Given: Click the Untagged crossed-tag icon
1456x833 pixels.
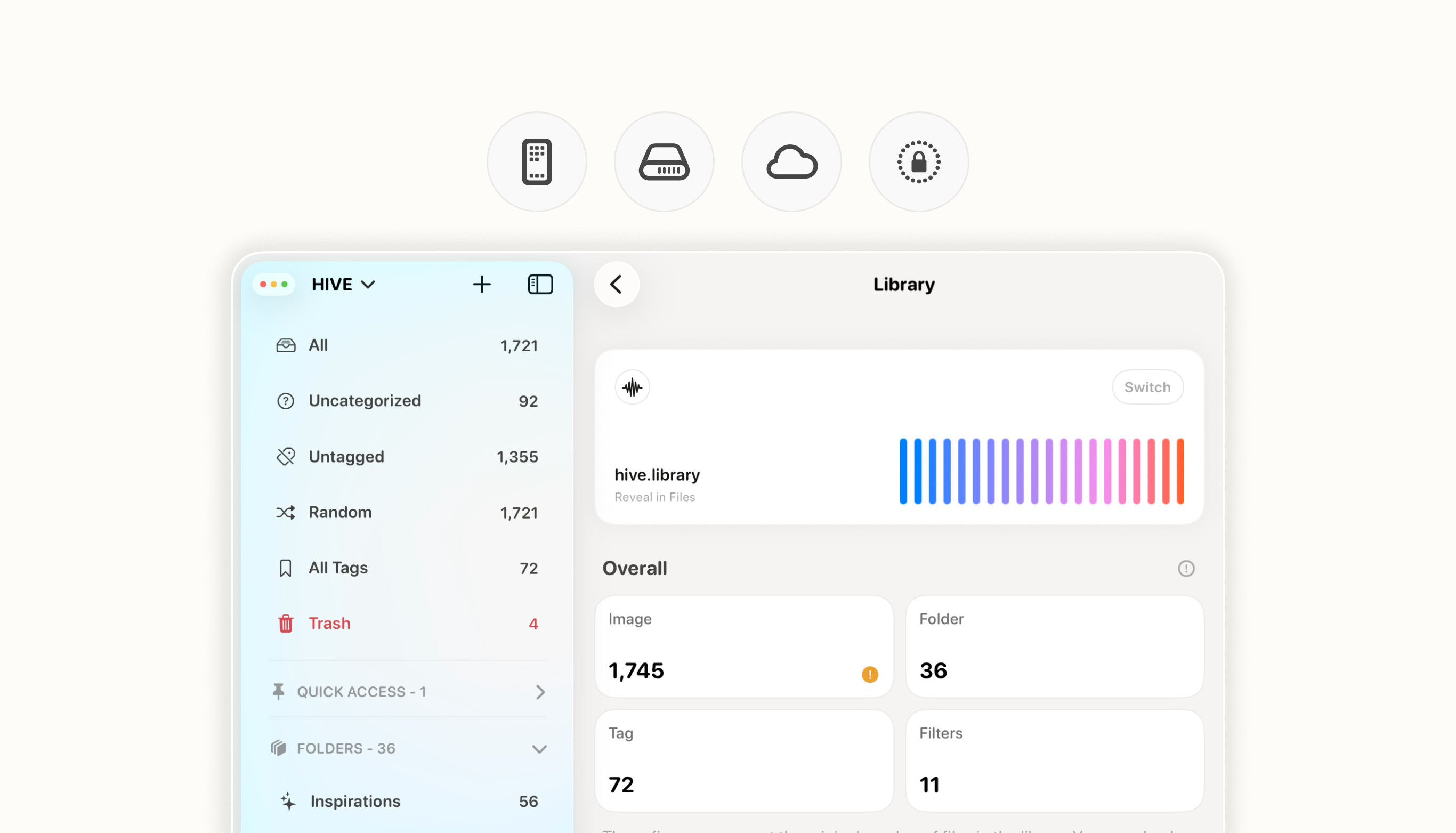Looking at the screenshot, I should pyautogui.click(x=286, y=457).
